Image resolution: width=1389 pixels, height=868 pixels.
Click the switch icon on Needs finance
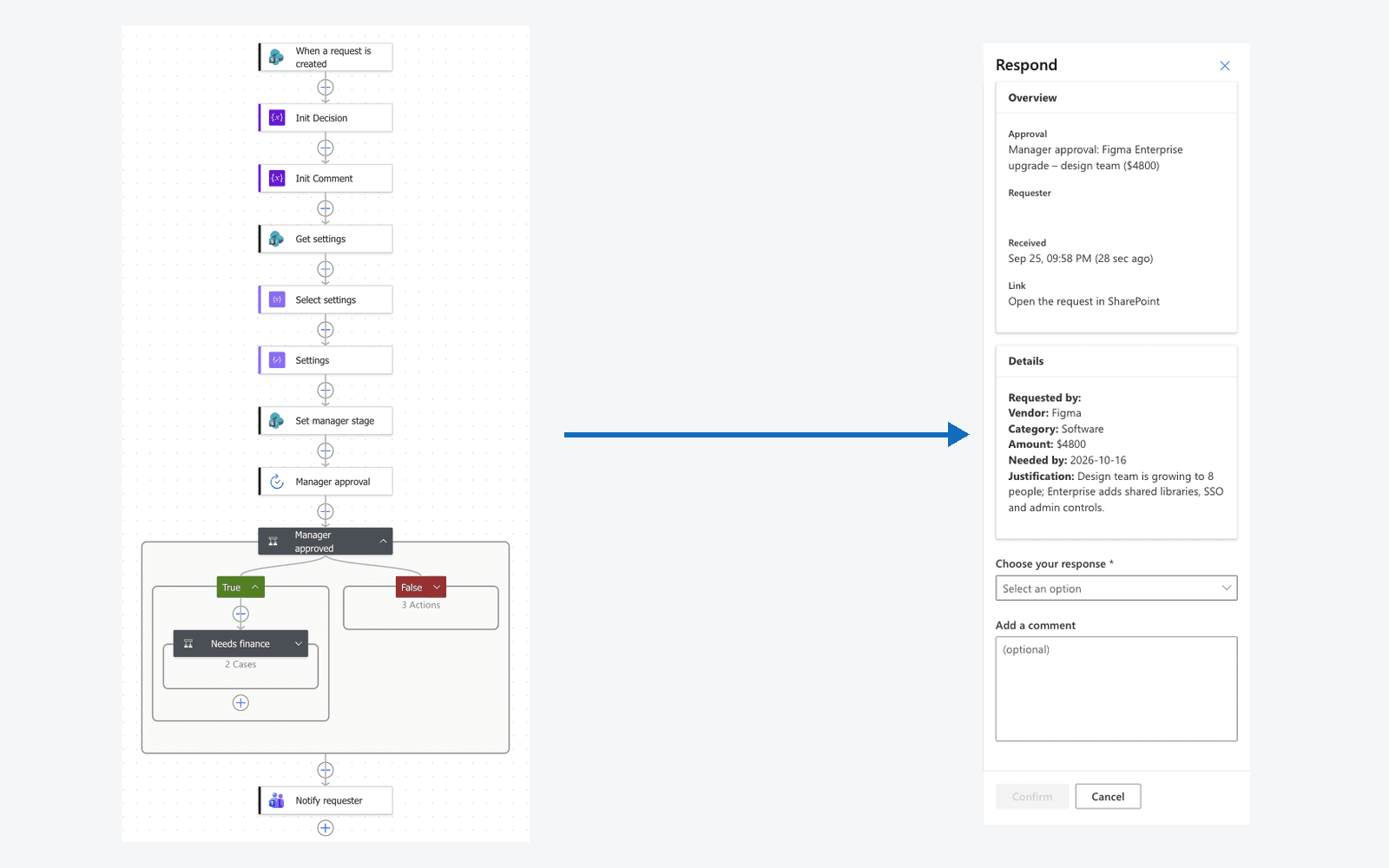[x=188, y=644]
